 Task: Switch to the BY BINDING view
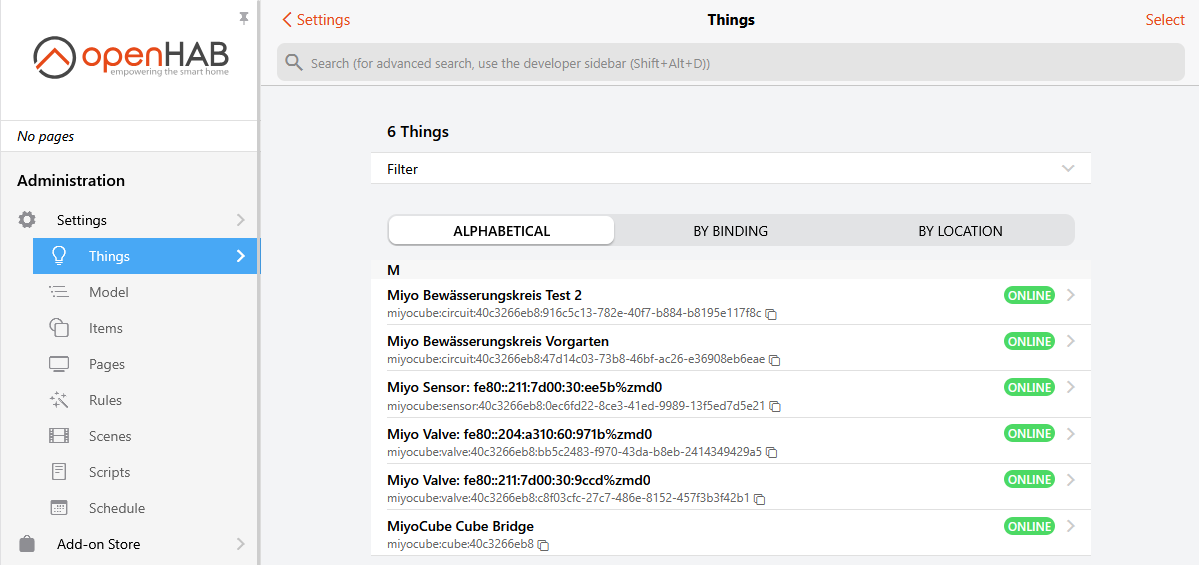(730, 231)
